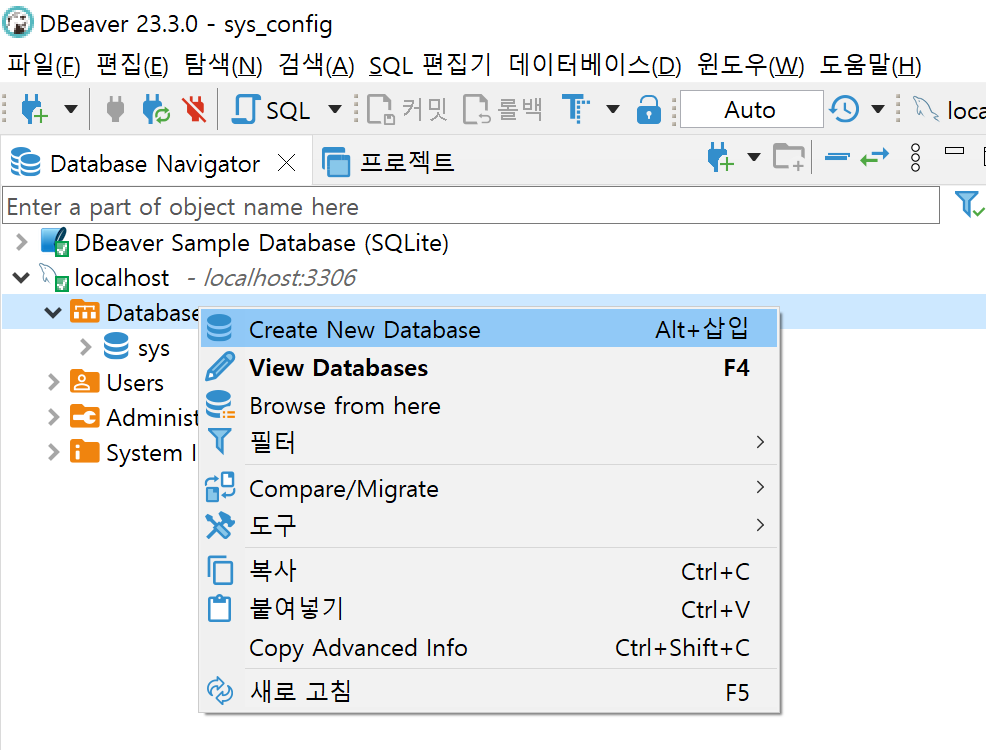Open the transaction mode dropdown arrow

click(612, 109)
